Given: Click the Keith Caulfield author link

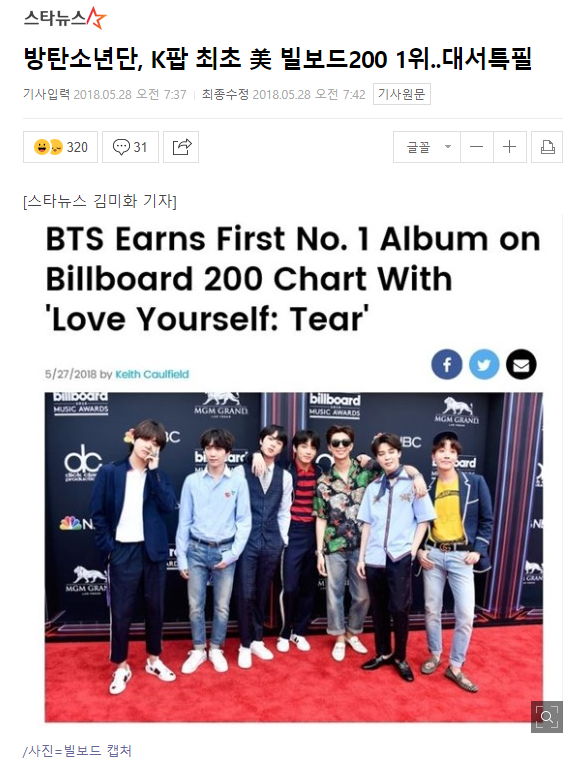Looking at the screenshot, I should pos(152,374).
